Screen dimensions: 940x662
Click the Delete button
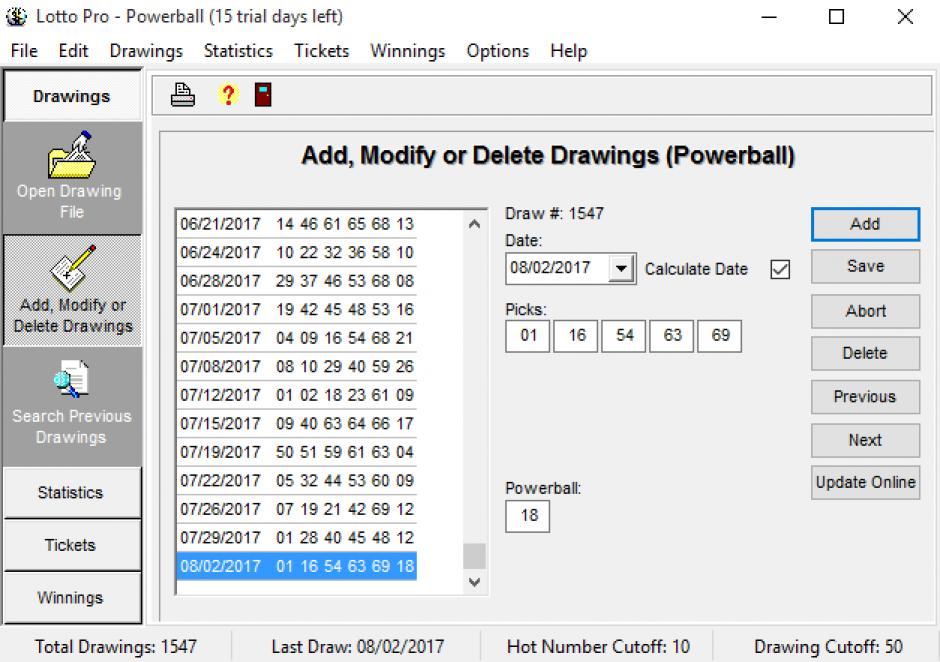point(865,353)
